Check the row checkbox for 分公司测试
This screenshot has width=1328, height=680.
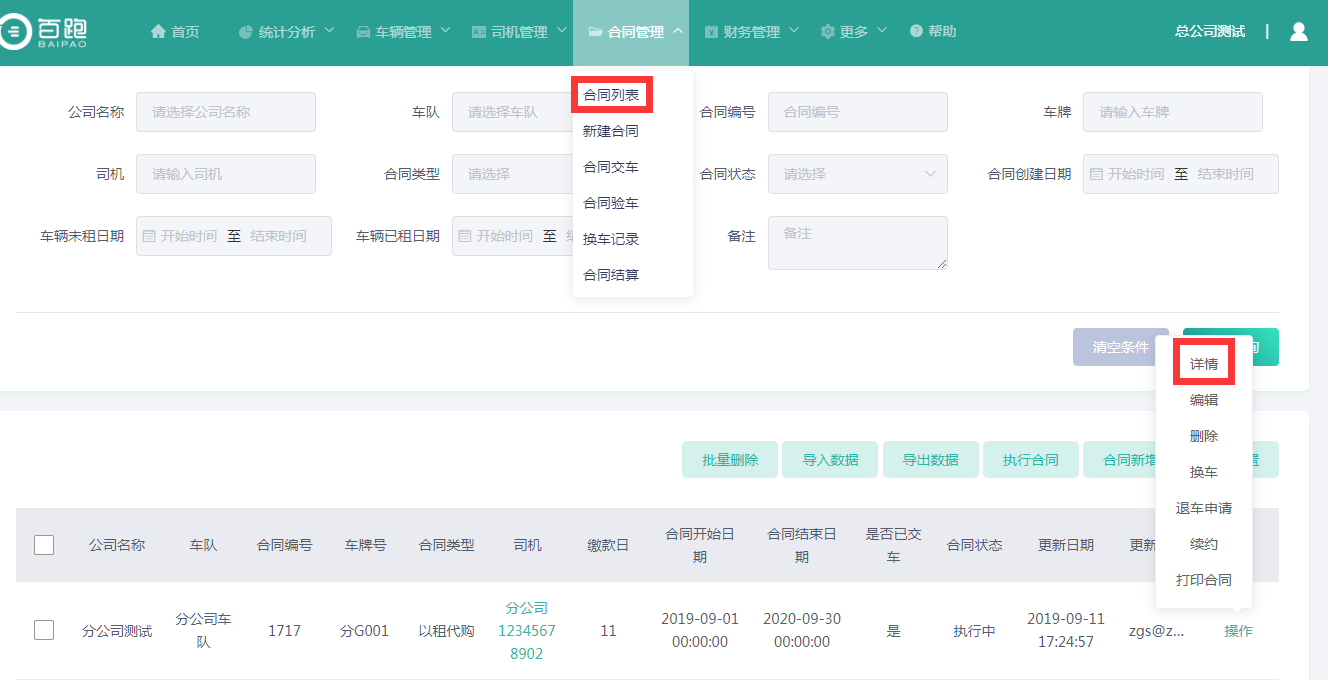44,630
